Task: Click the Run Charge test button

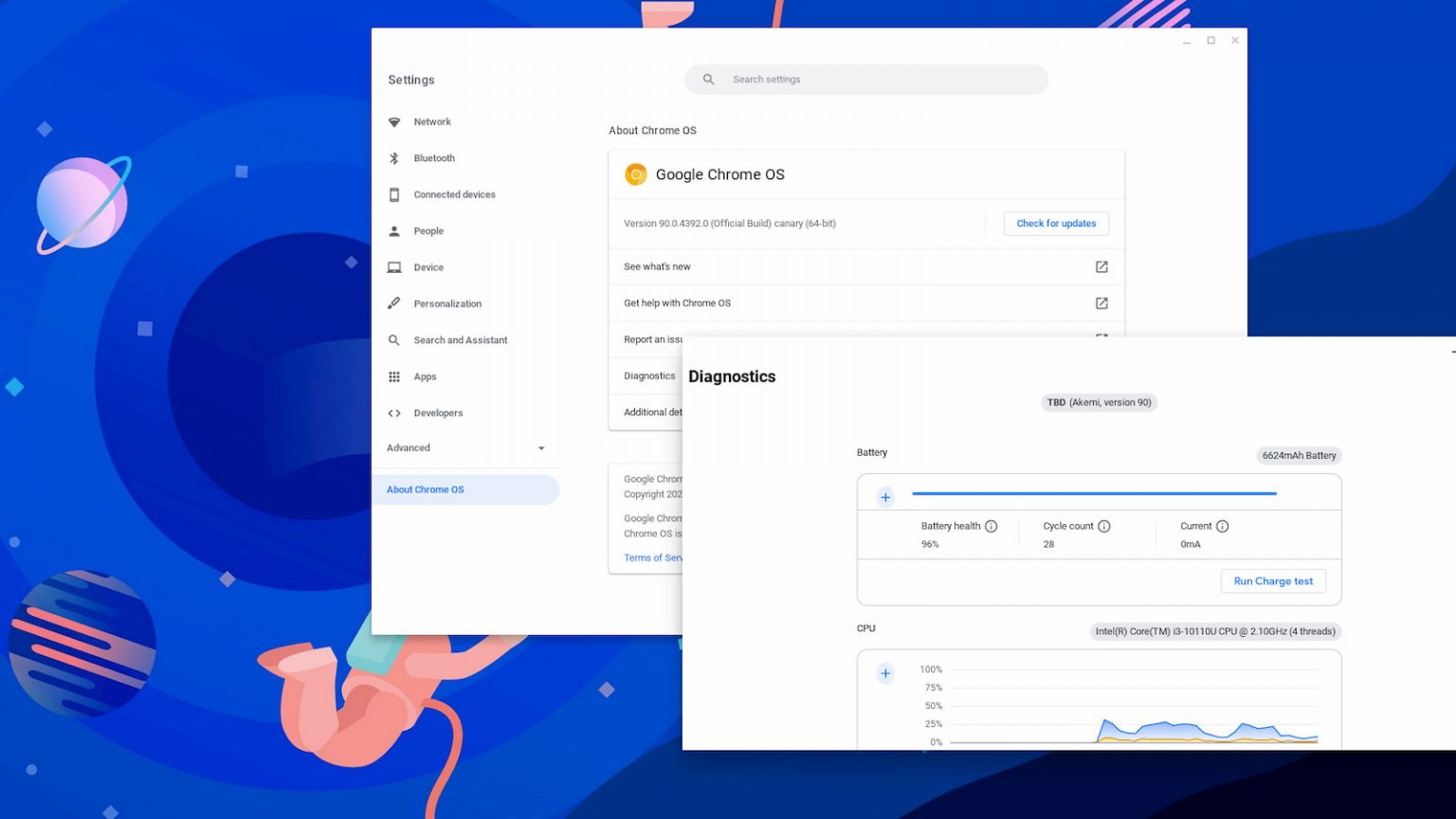Action: [1273, 581]
